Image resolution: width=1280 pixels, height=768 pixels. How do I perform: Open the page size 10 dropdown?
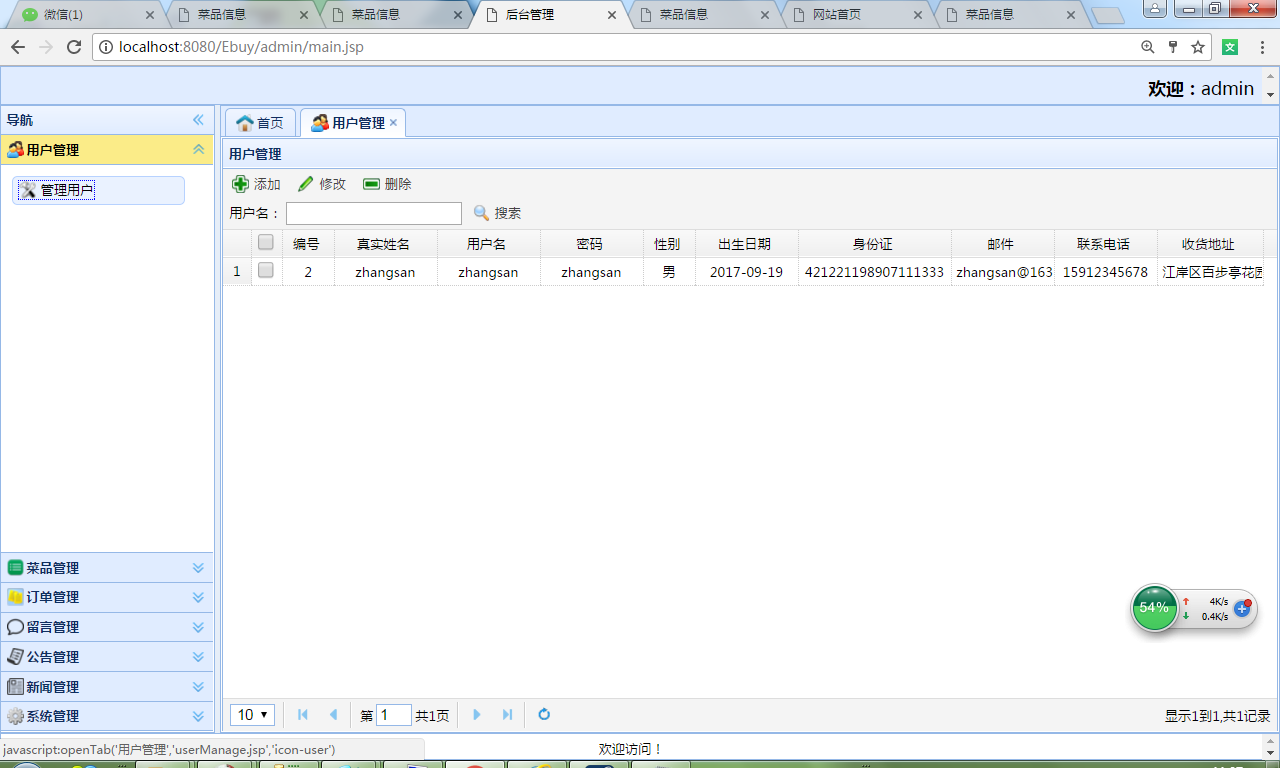pos(253,715)
